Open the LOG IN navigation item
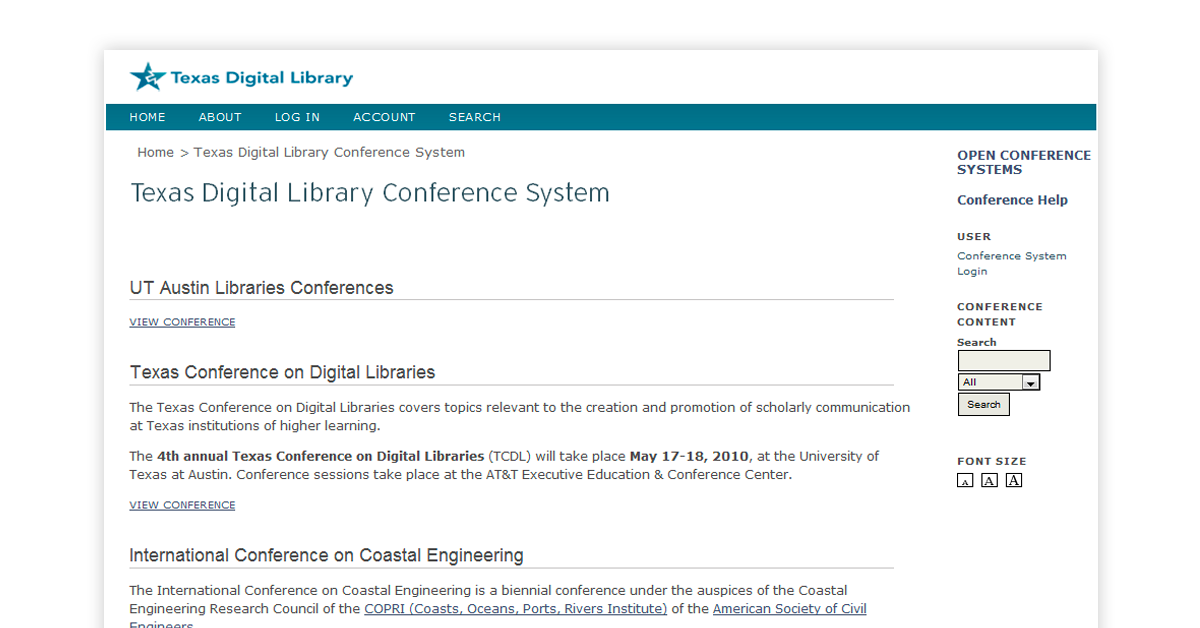Viewport: 1200px width, 628px height. pos(297,117)
